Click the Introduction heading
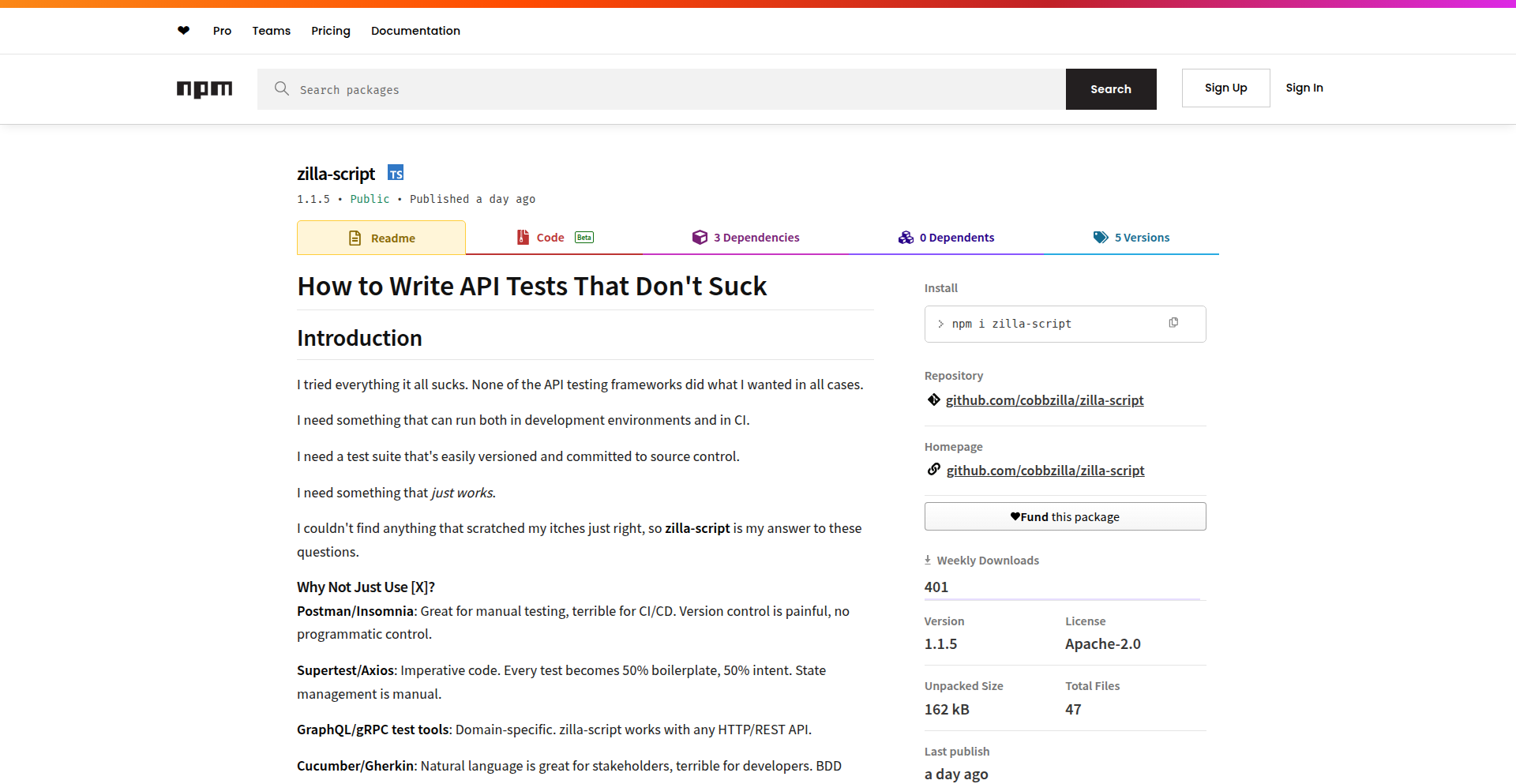Viewport: 1516px width, 784px height. pos(359,338)
